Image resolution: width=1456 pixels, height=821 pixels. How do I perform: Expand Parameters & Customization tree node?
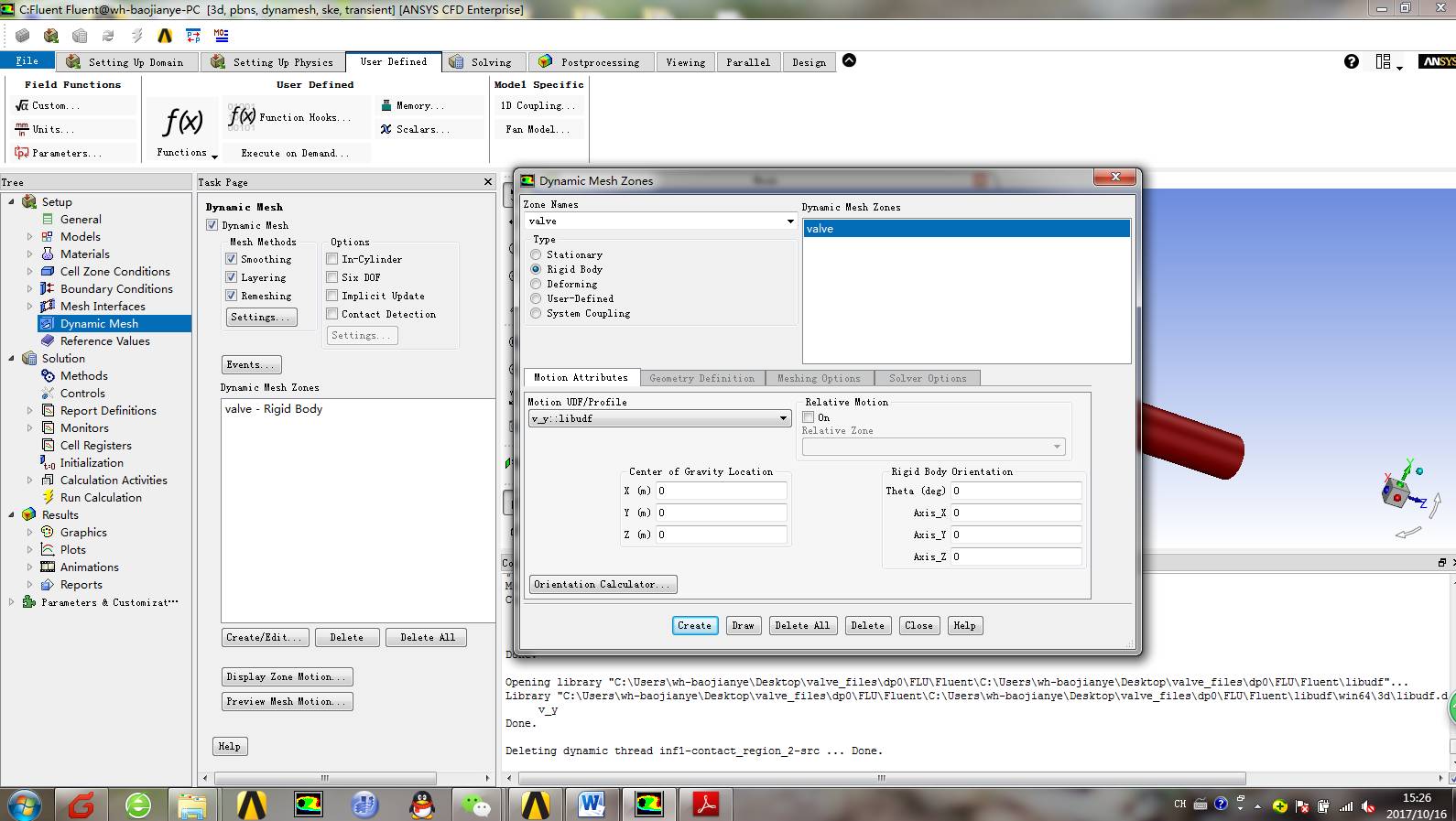[x=11, y=602]
